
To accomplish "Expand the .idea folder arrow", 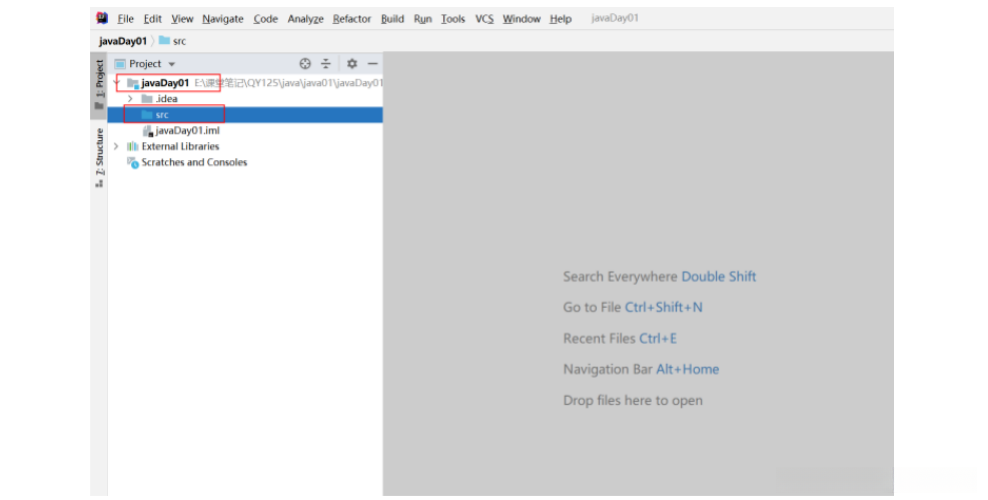I will [130, 99].
